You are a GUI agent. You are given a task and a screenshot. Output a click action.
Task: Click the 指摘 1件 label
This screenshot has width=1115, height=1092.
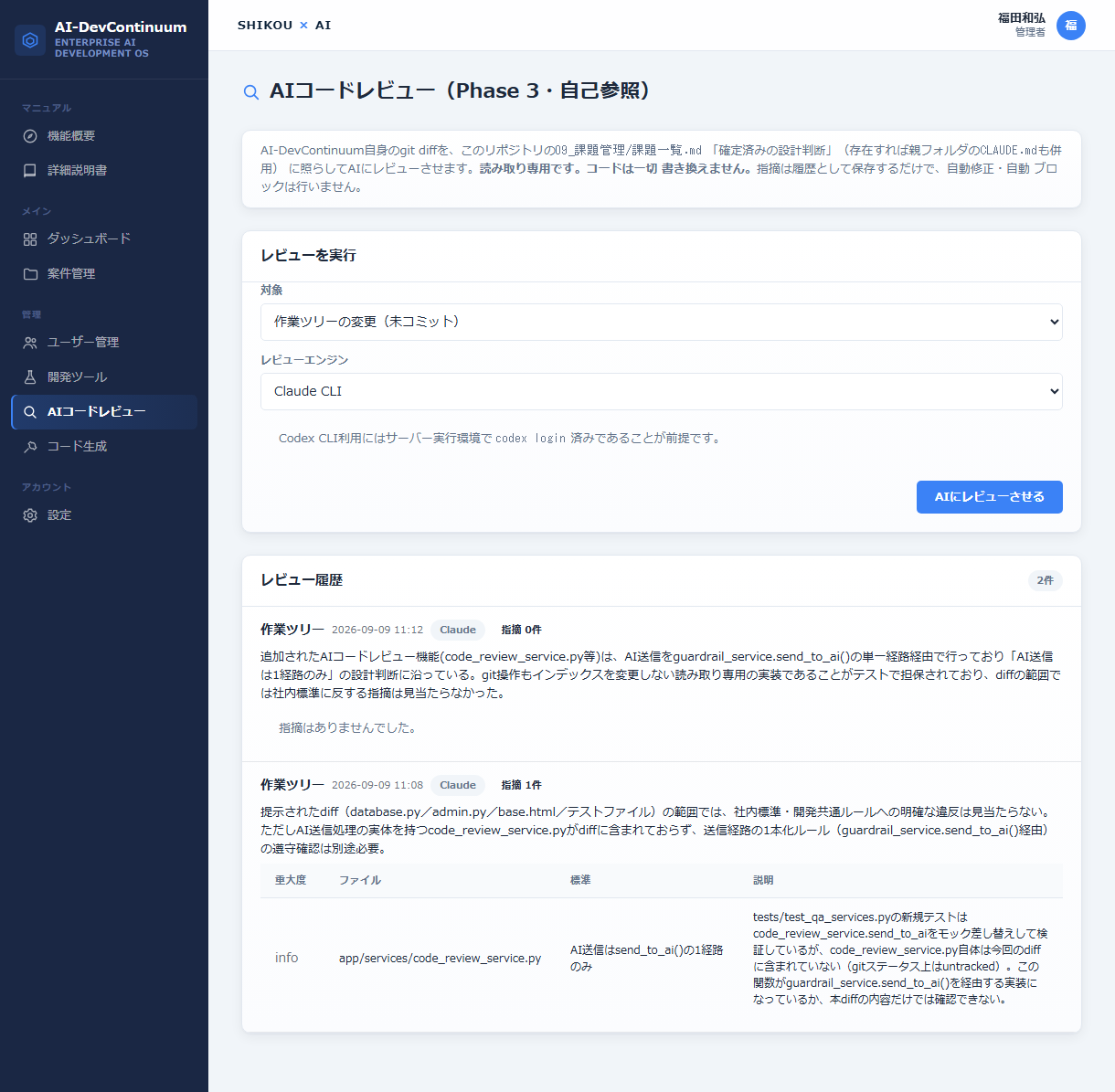521,785
